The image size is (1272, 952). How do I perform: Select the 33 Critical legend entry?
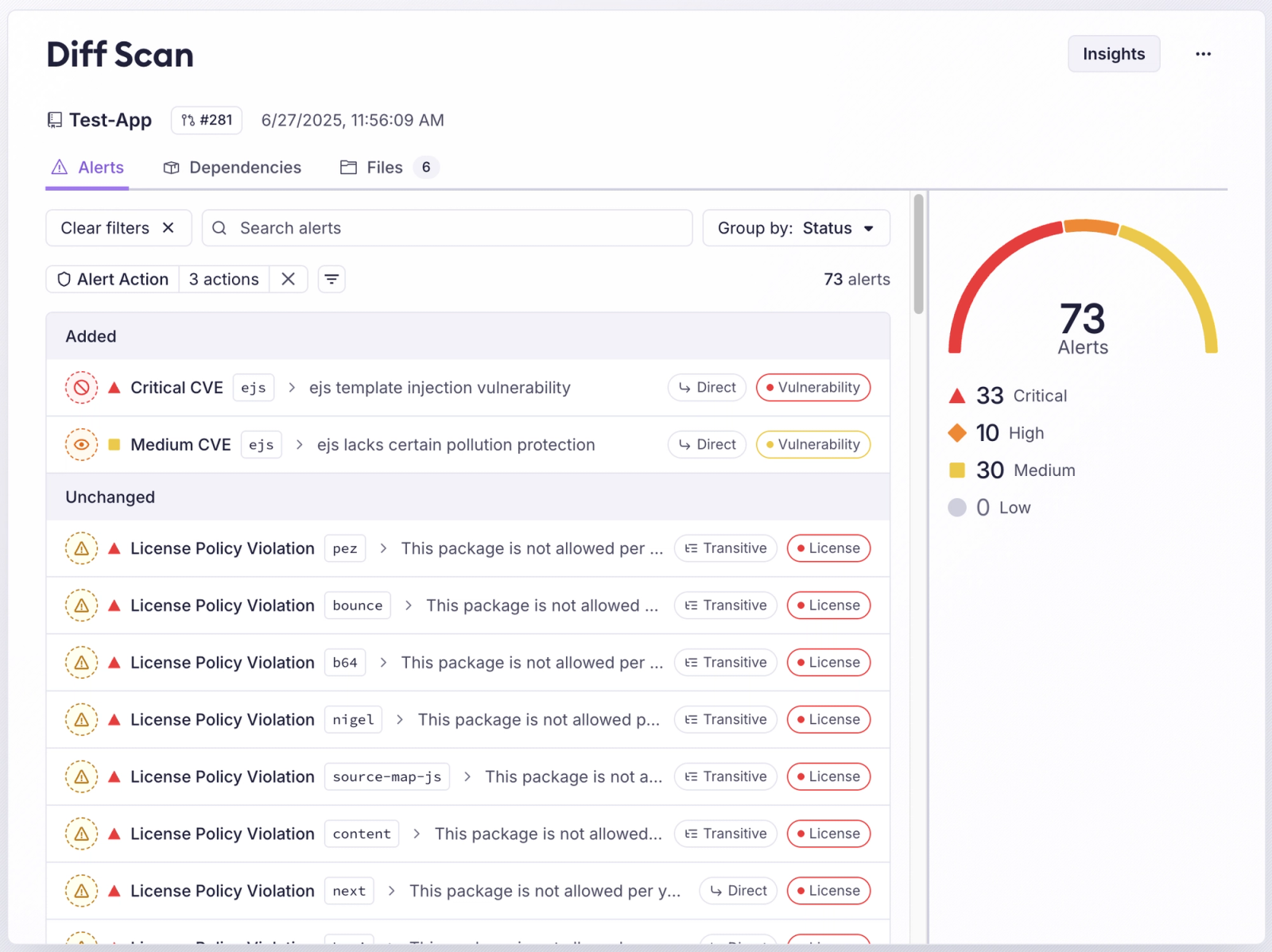[1008, 396]
